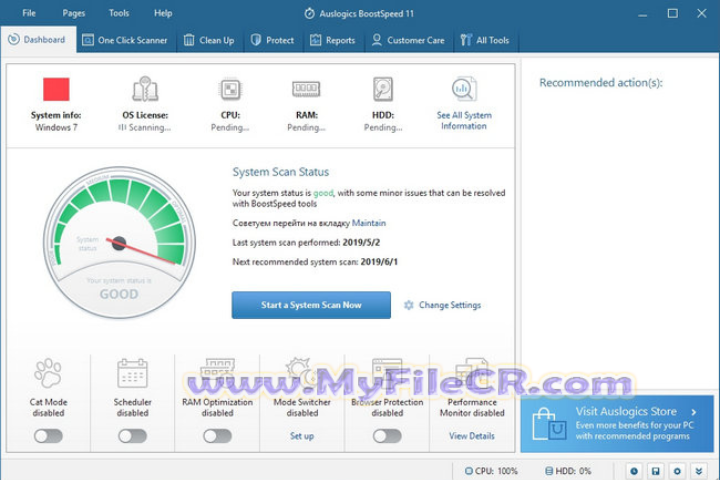Open the File menu

point(28,13)
